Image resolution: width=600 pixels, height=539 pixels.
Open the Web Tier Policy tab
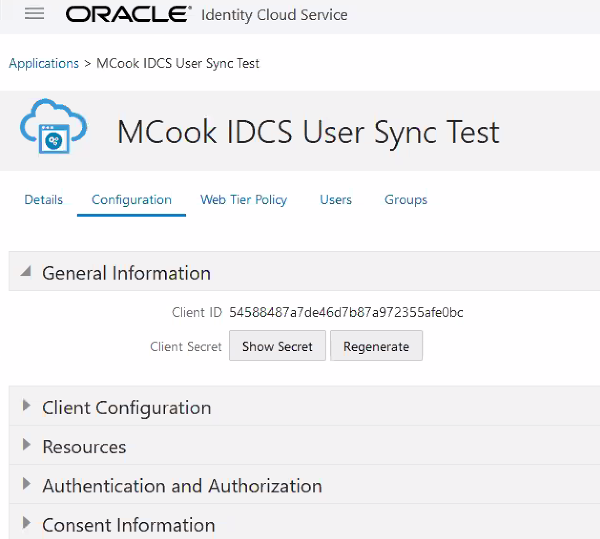(x=243, y=200)
